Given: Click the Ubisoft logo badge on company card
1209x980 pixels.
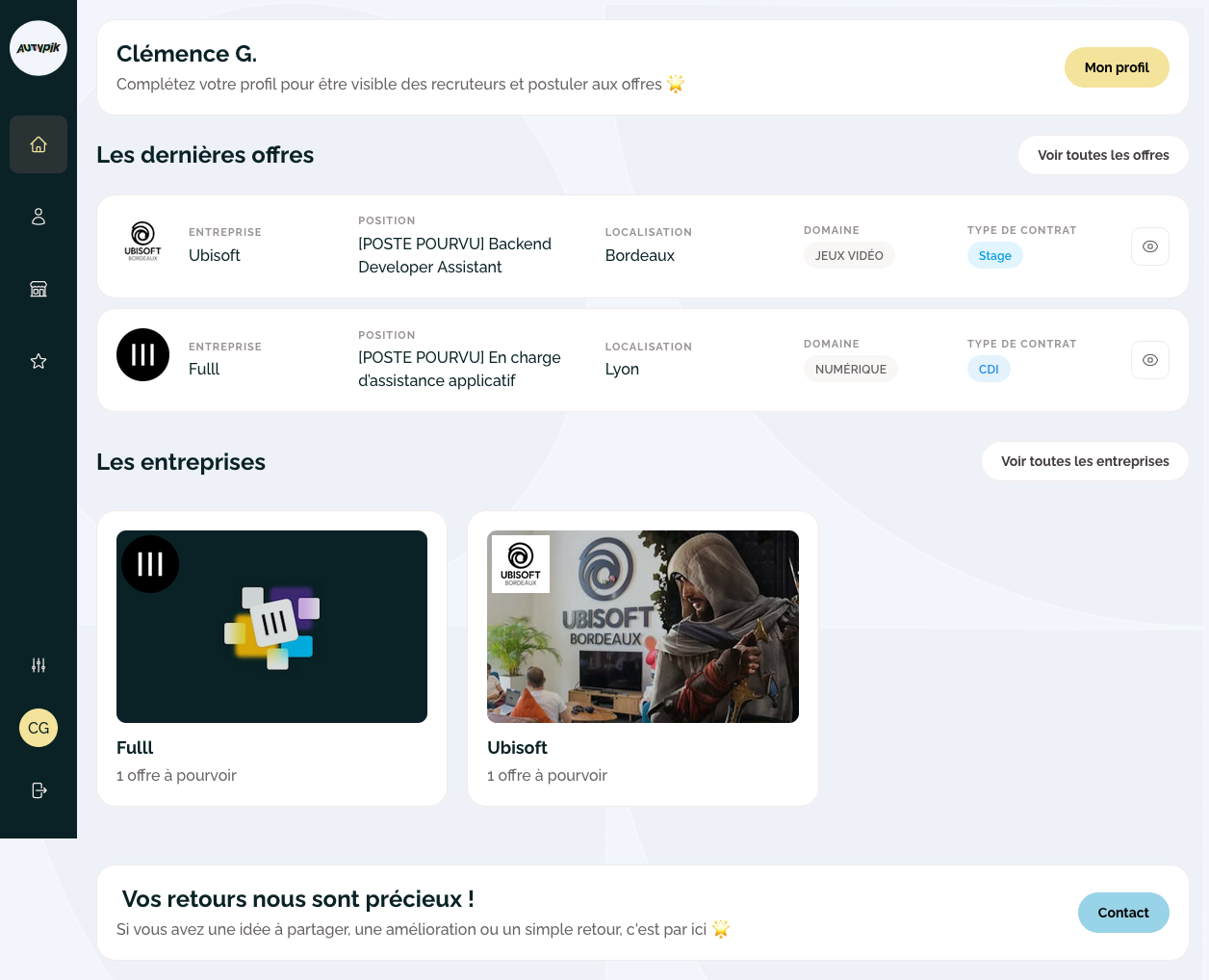Looking at the screenshot, I should point(521,564).
